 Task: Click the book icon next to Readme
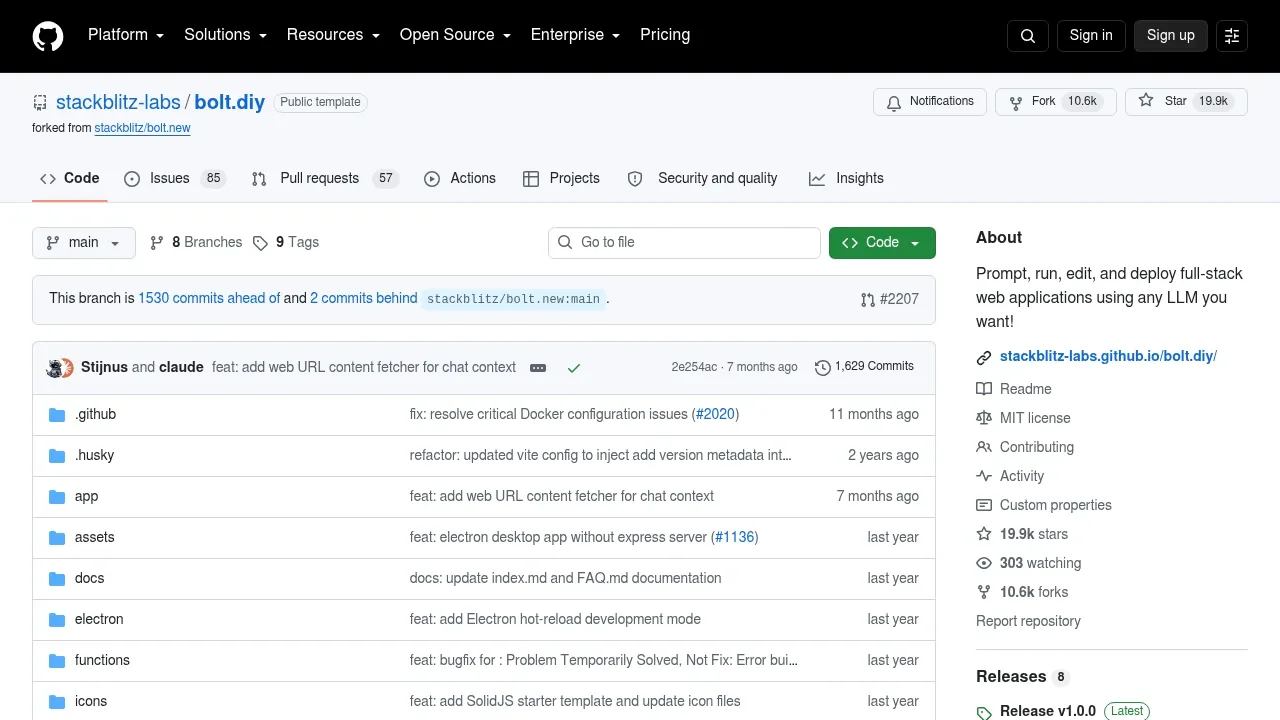(984, 389)
